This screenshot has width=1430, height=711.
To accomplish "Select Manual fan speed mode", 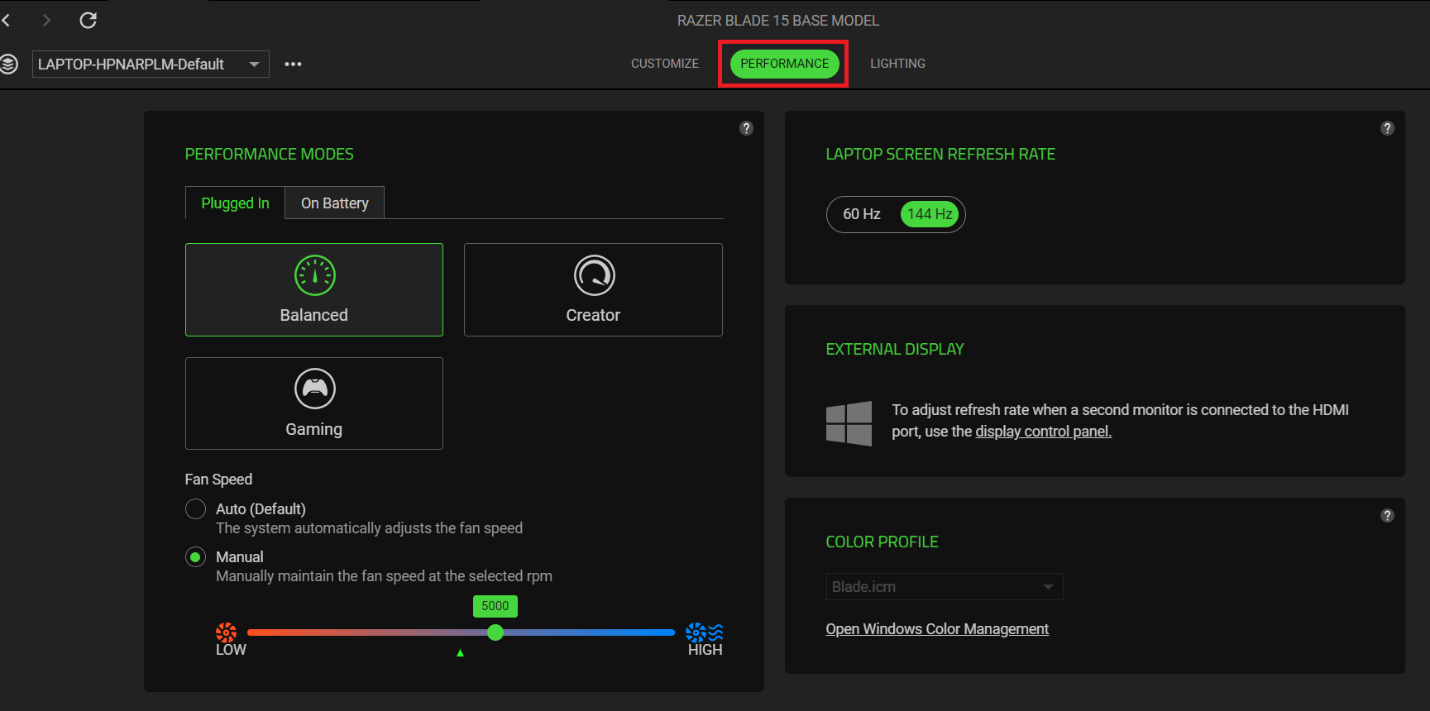I will [195, 556].
